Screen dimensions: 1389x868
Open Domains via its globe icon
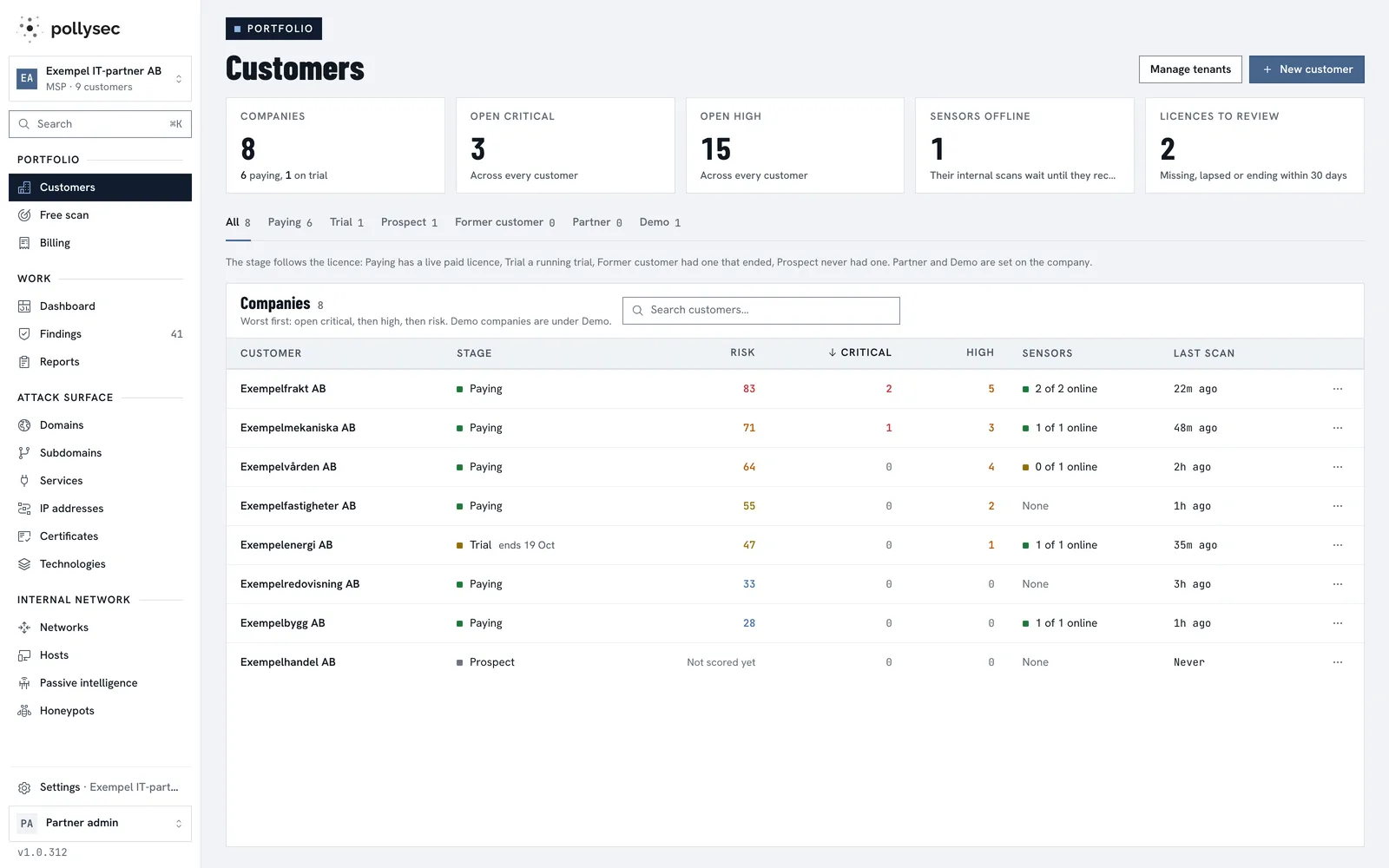coord(24,425)
